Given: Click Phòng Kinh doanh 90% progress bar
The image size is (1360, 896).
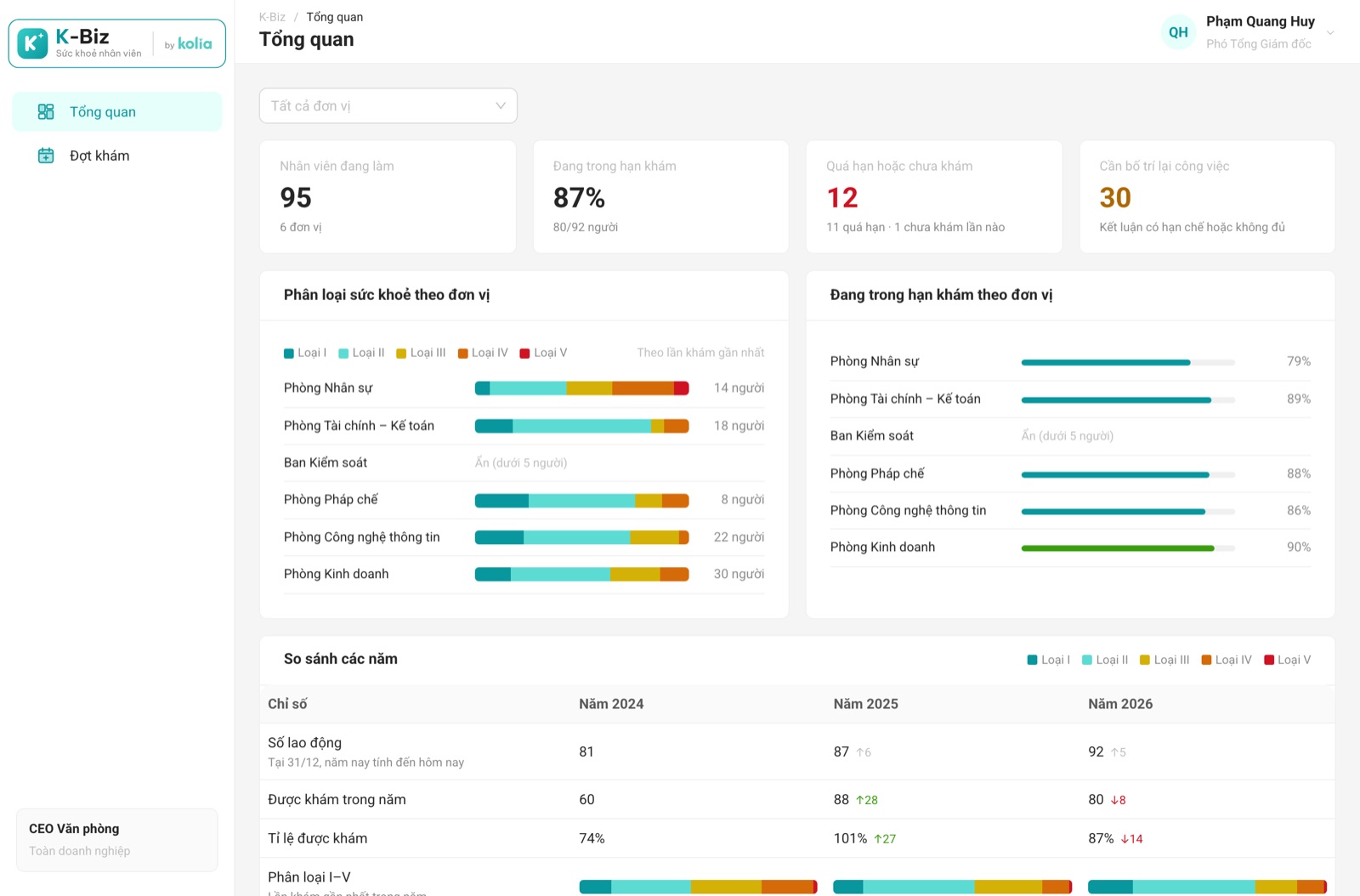Looking at the screenshot, I should (1128, 548).
